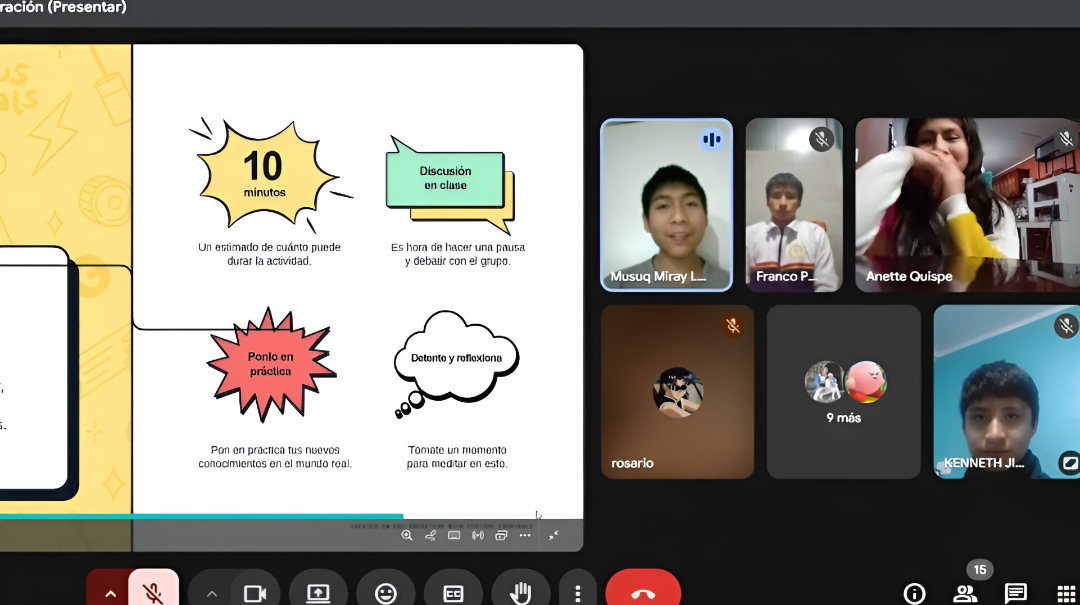Image resolution: width=1080 pixels, height=605 pixels.
Task: Open the activities grid icon
Action: pos(1066,594)
